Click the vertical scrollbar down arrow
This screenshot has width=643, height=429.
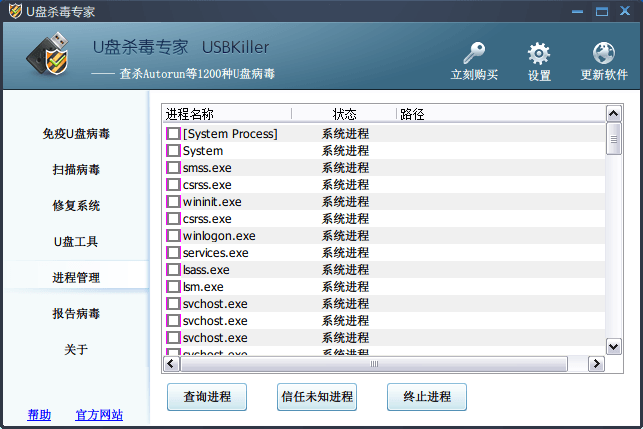[x=613, y=347]
